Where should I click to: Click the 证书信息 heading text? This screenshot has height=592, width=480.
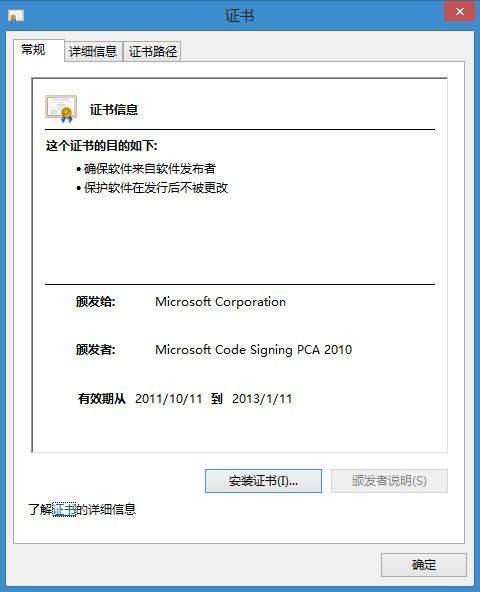point(114,110)
